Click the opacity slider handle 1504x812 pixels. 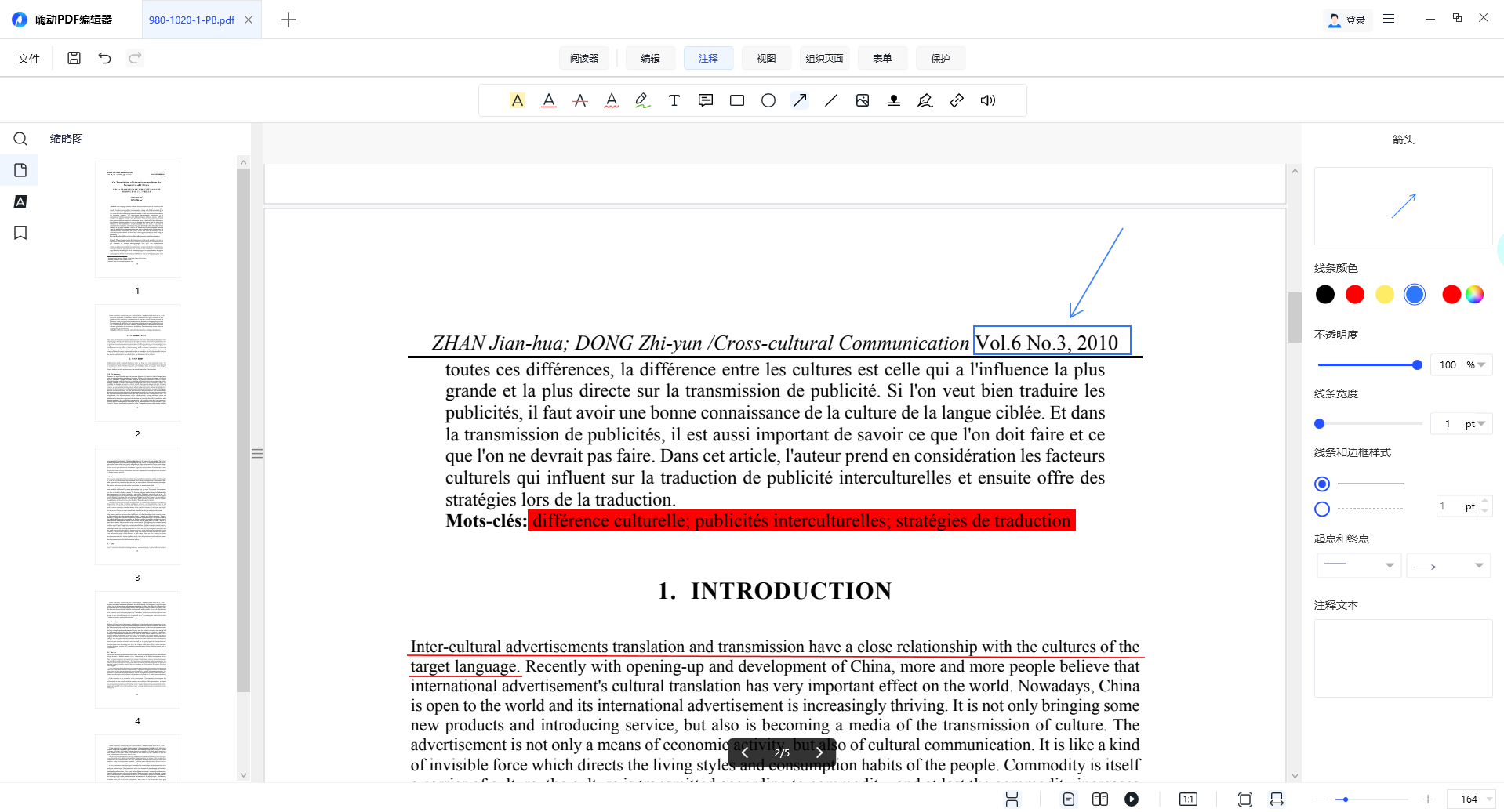1417,364
